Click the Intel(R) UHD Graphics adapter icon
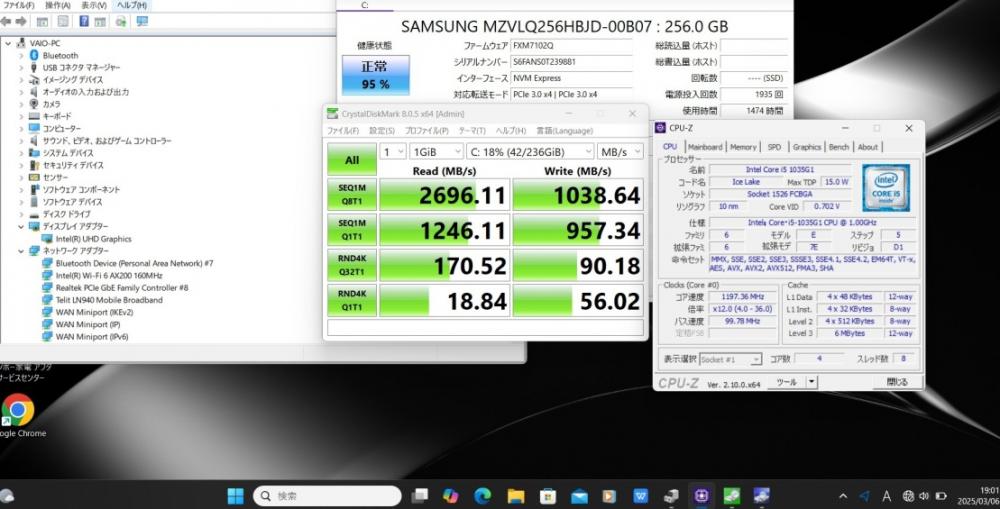This screenshot has height=509, width=1000. tap(47, 239)
